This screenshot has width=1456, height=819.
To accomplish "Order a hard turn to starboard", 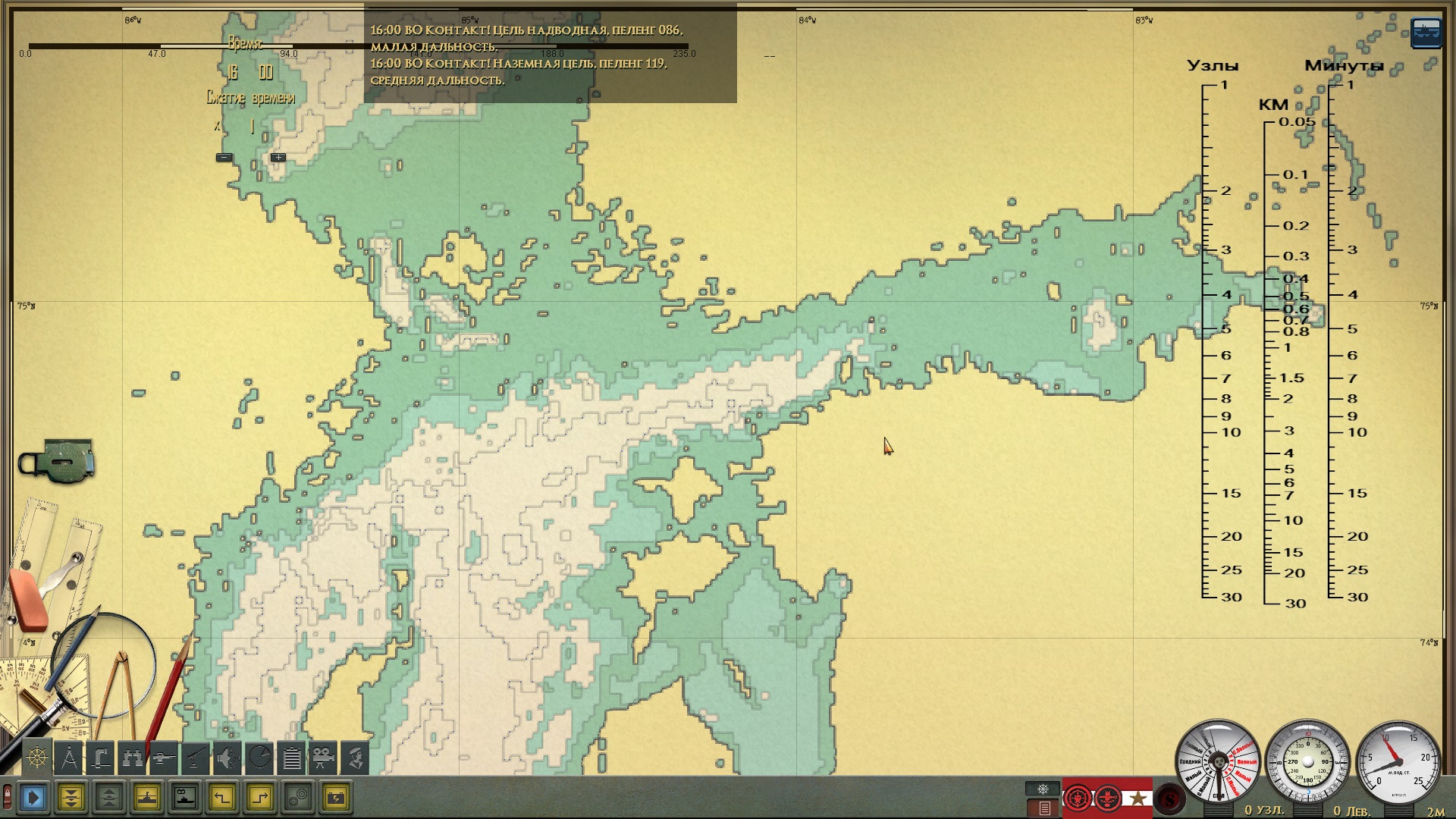I will pyautogui.click(x=261, y=798).
